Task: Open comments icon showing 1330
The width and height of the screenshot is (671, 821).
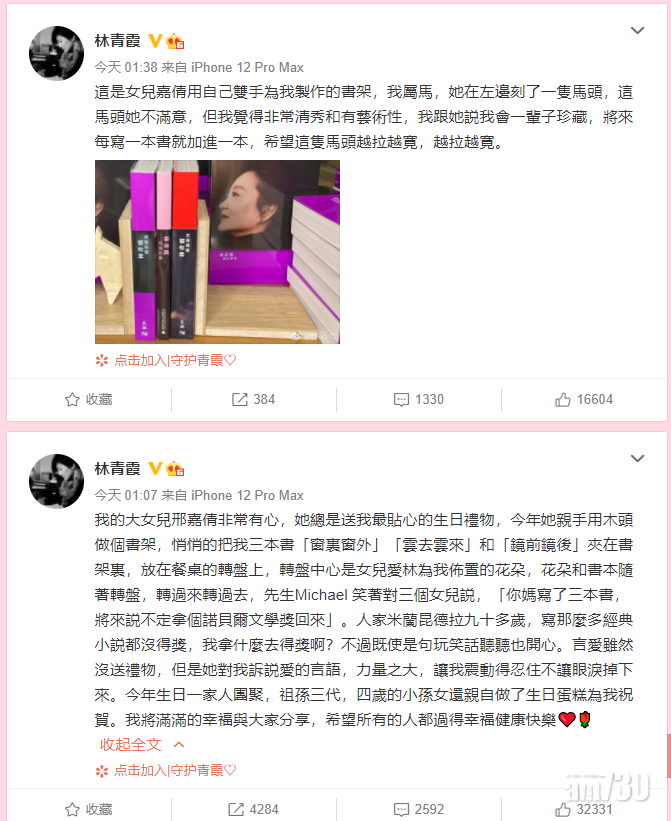Action: 401,400
